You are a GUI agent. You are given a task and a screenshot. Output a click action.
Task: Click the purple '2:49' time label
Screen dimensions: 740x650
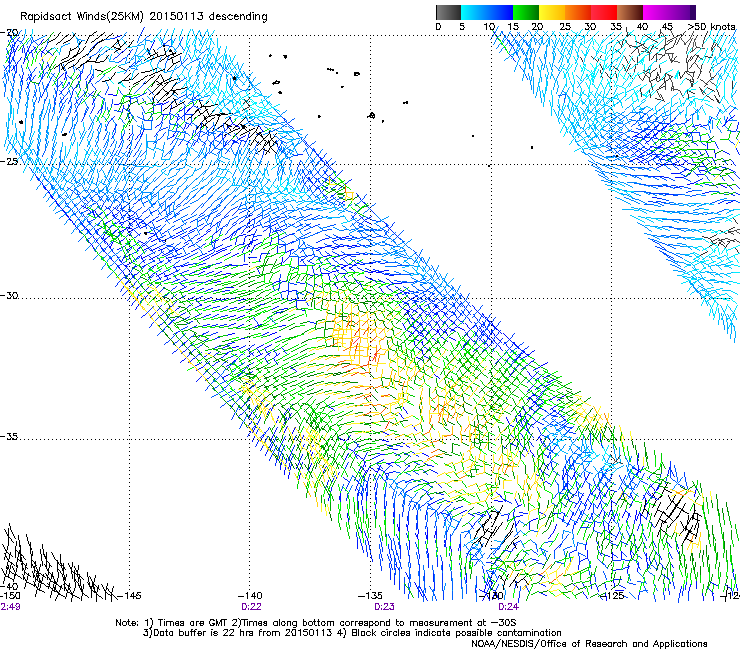click(10, 607)
